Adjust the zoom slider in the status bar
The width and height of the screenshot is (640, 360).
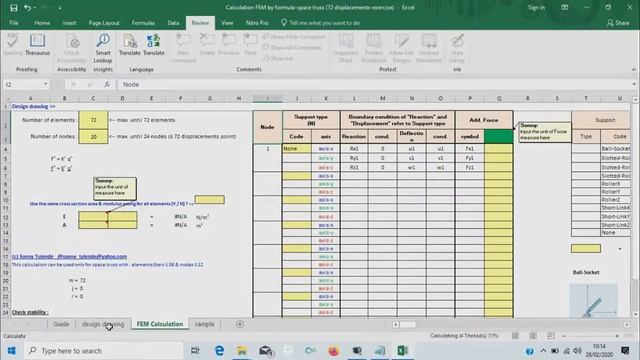click(590, 336)
